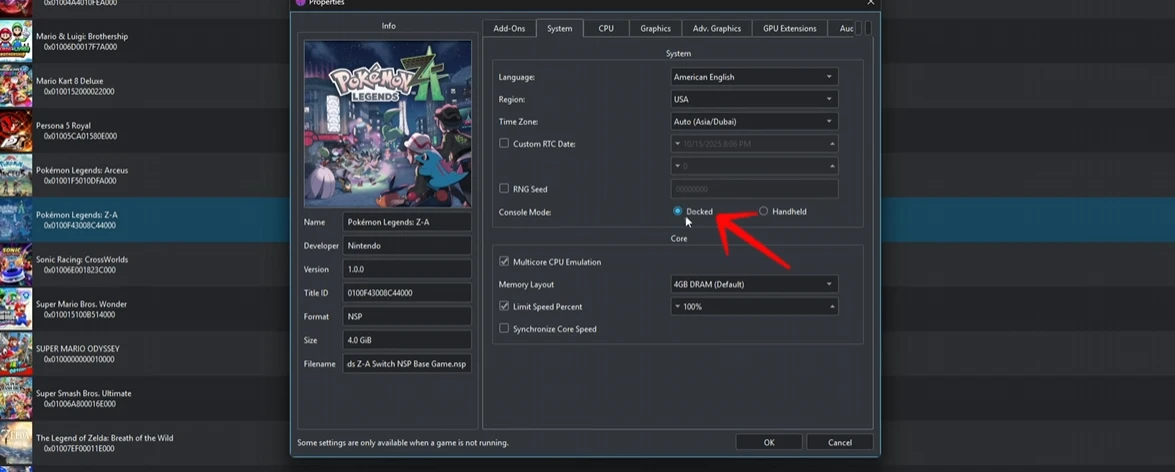Disable Multicore CPU Emulation checkbox
The image size is (1175, 472).
[x=504, y=262]
